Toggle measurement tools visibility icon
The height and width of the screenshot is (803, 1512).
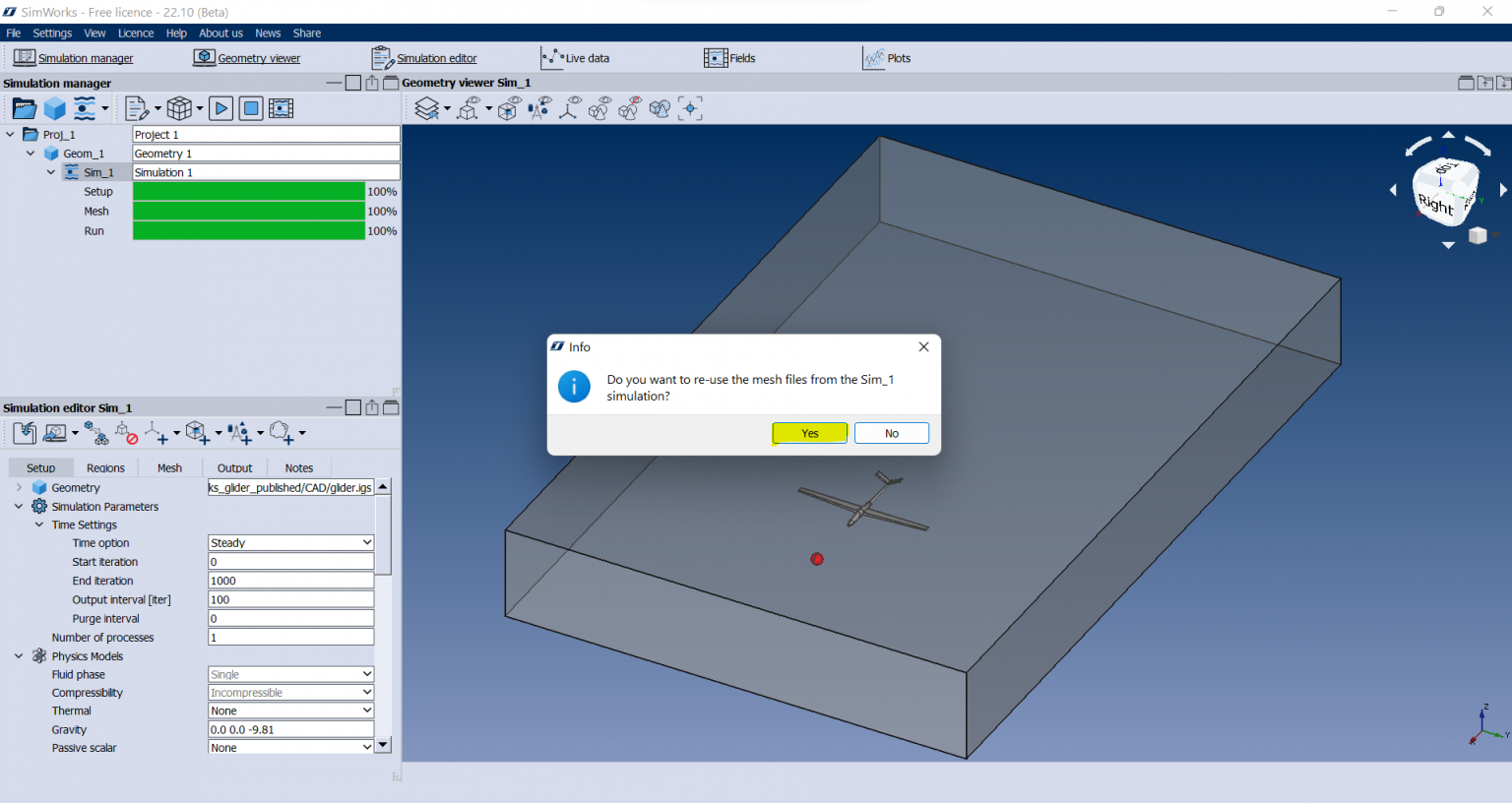coord(539,108)
